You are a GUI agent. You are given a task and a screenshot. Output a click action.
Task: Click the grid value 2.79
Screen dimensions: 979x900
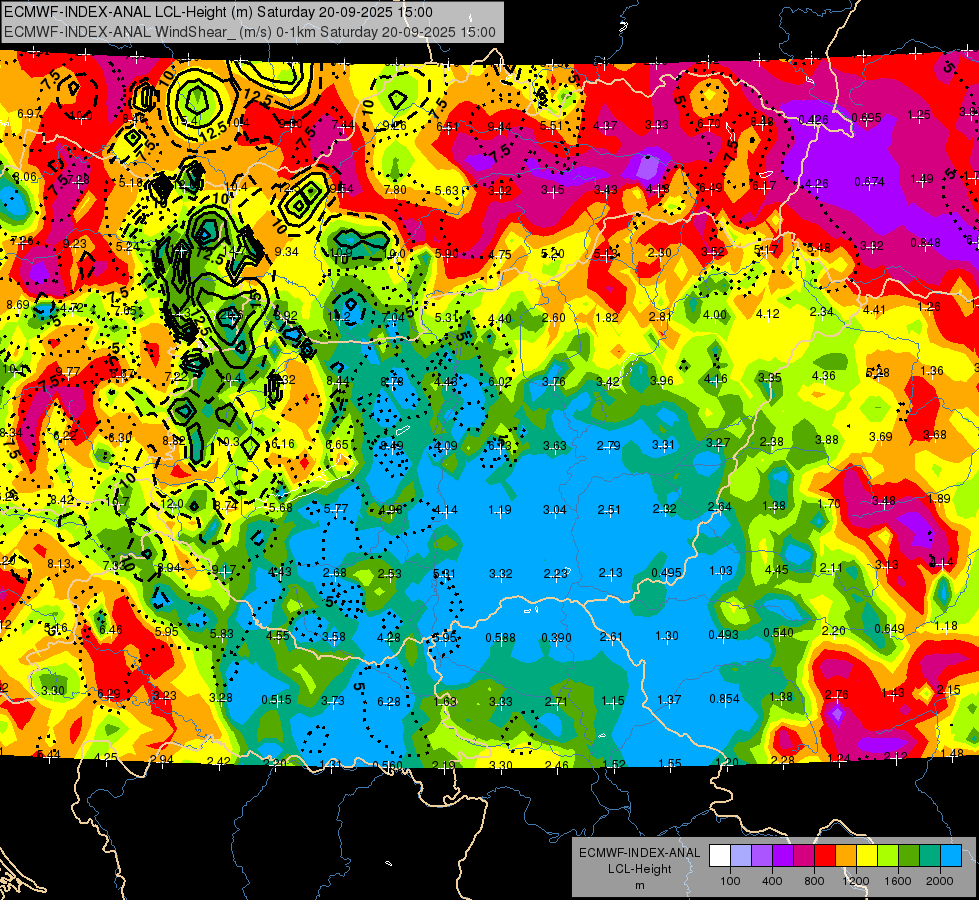pyautogui.click(x=608, y=446)
